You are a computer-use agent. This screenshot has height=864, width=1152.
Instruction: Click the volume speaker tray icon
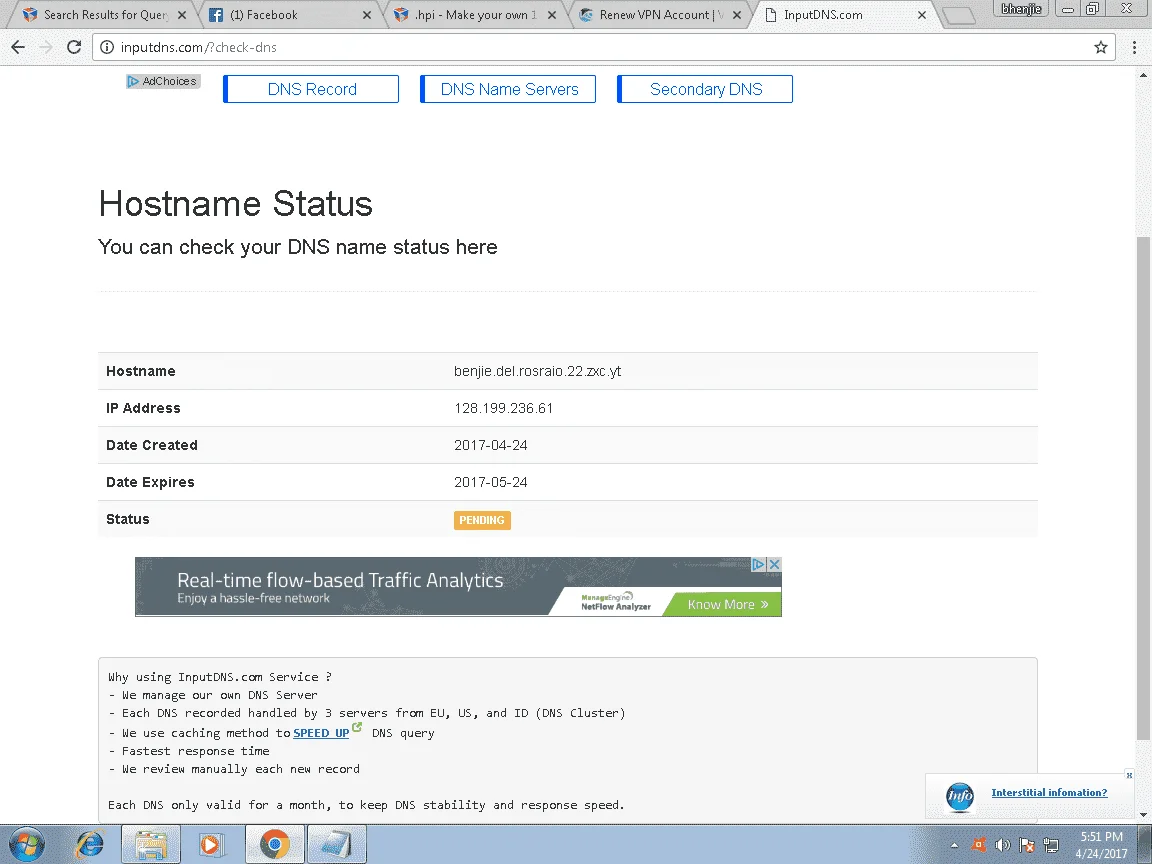1002,846
